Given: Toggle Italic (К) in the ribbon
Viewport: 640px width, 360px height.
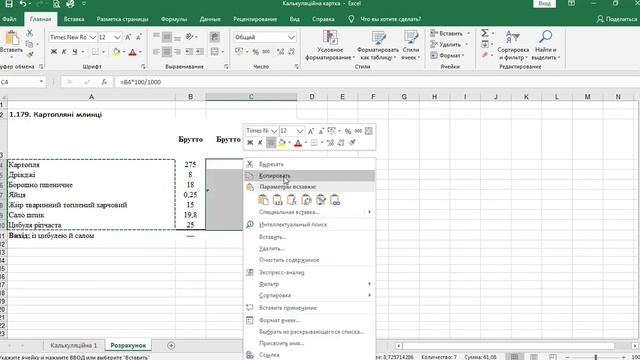Looking at the screenshot, I should pyautogui.click(x=64, y=52).
